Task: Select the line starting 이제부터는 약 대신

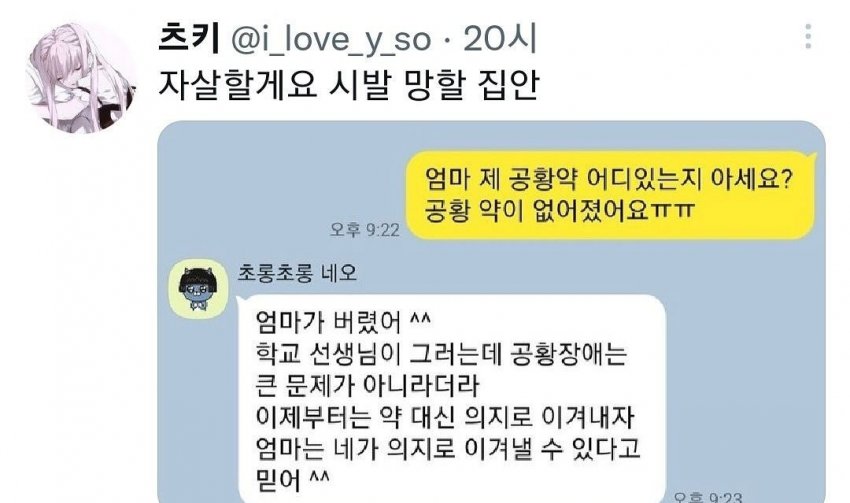Action: (x=445, y=416)
